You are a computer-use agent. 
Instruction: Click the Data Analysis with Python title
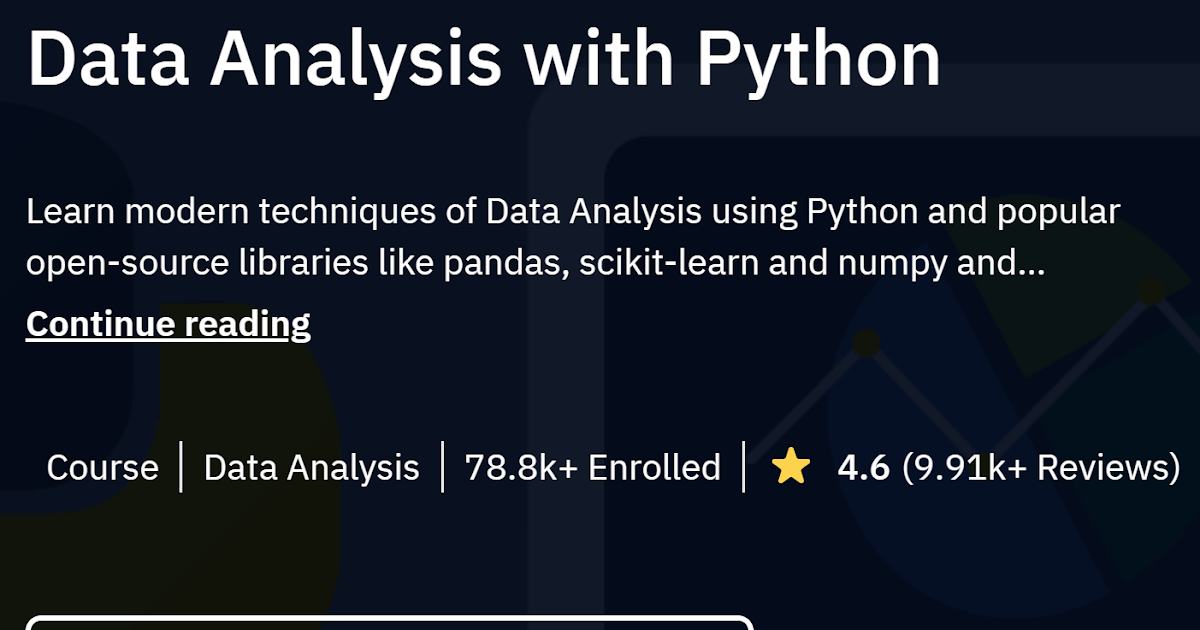click(x=484, y=58)
